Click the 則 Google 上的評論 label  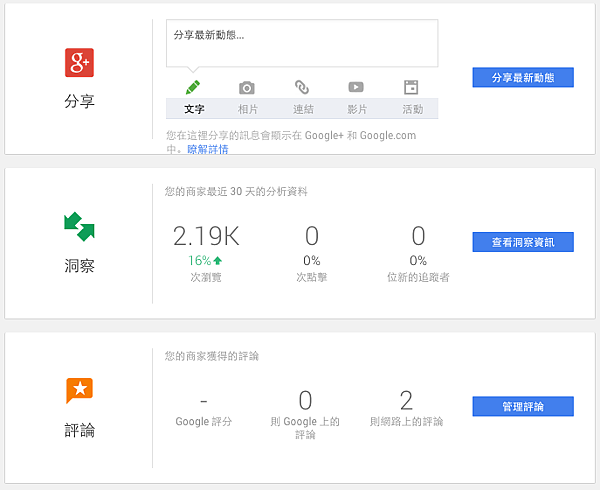[305, 428]
